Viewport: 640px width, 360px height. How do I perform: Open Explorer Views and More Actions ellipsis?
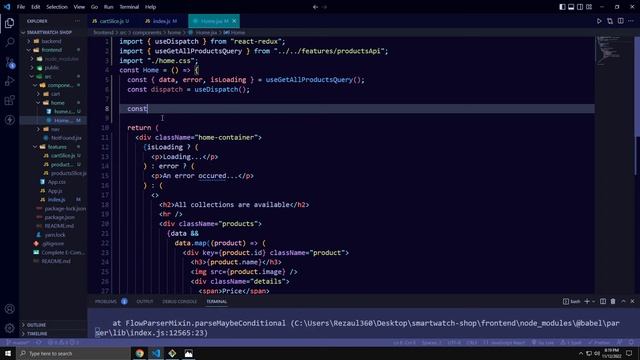[x=78, y=21]
